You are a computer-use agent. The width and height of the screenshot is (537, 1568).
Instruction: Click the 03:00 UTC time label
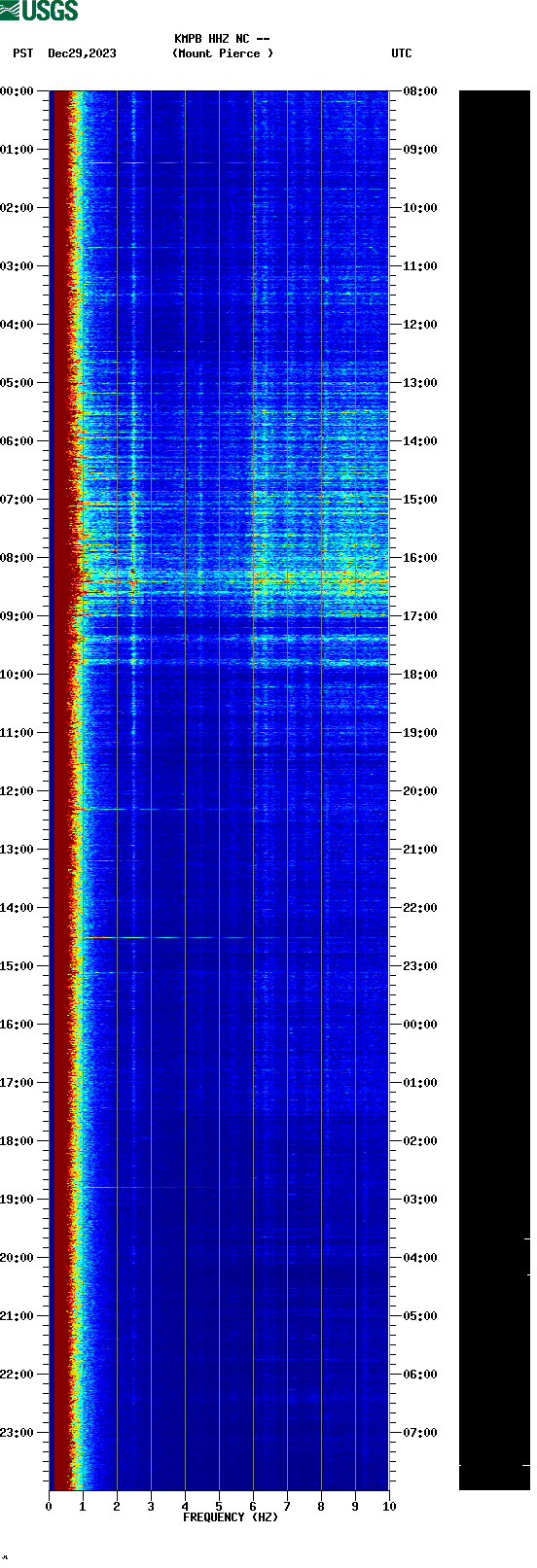point(420,1200)
